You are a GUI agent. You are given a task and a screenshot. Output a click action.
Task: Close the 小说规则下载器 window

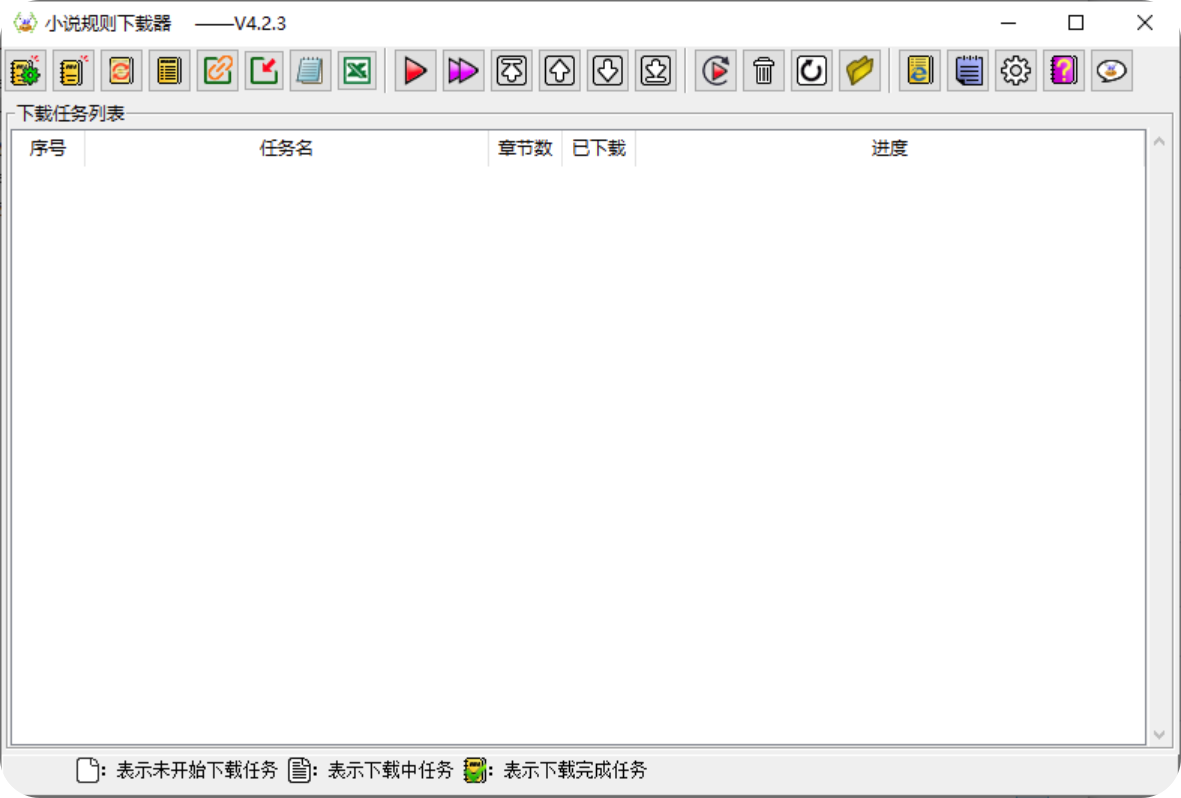(1144, 23)
